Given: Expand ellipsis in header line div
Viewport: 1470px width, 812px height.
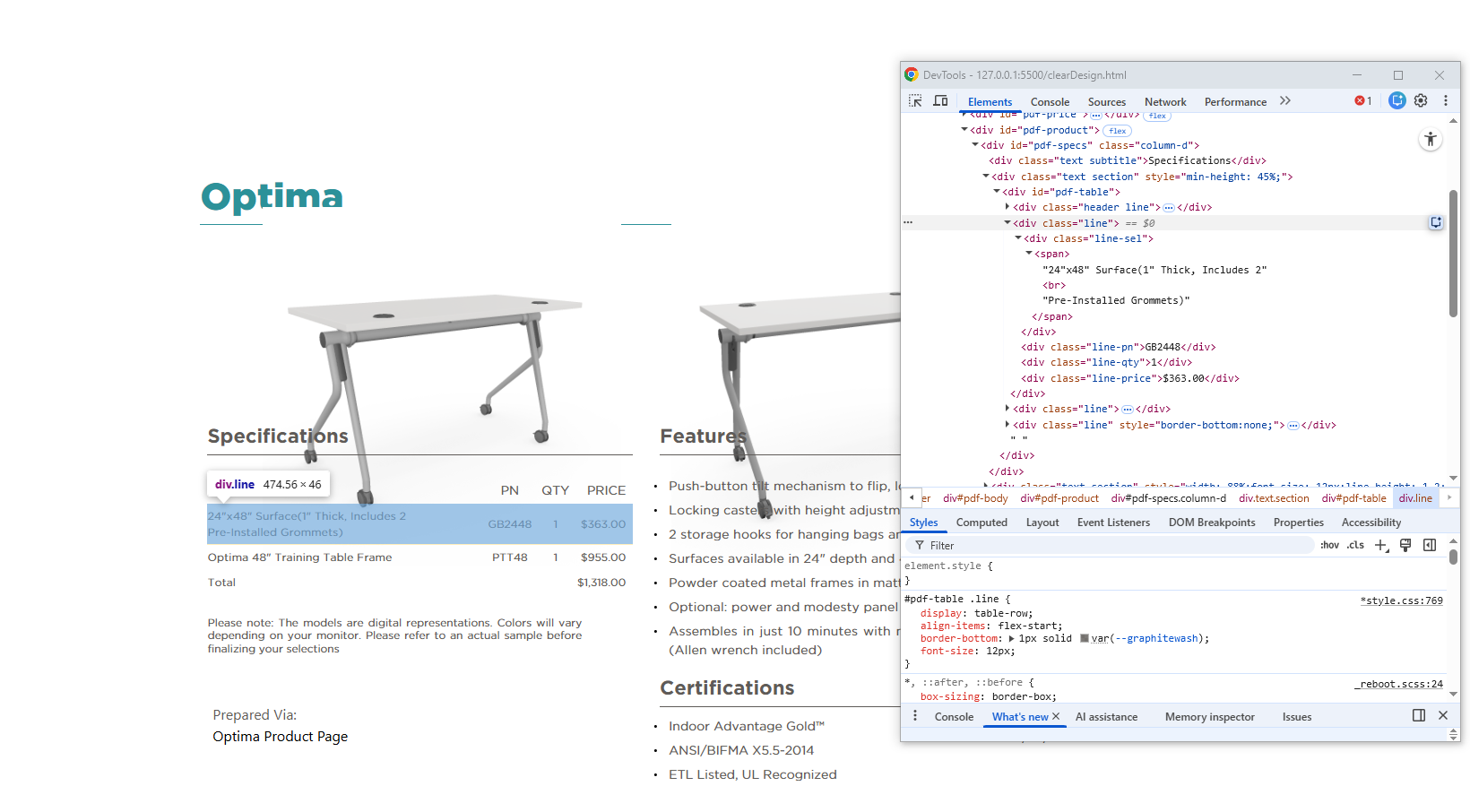Looking at the screenshot, I should (x=1169, y=208).
